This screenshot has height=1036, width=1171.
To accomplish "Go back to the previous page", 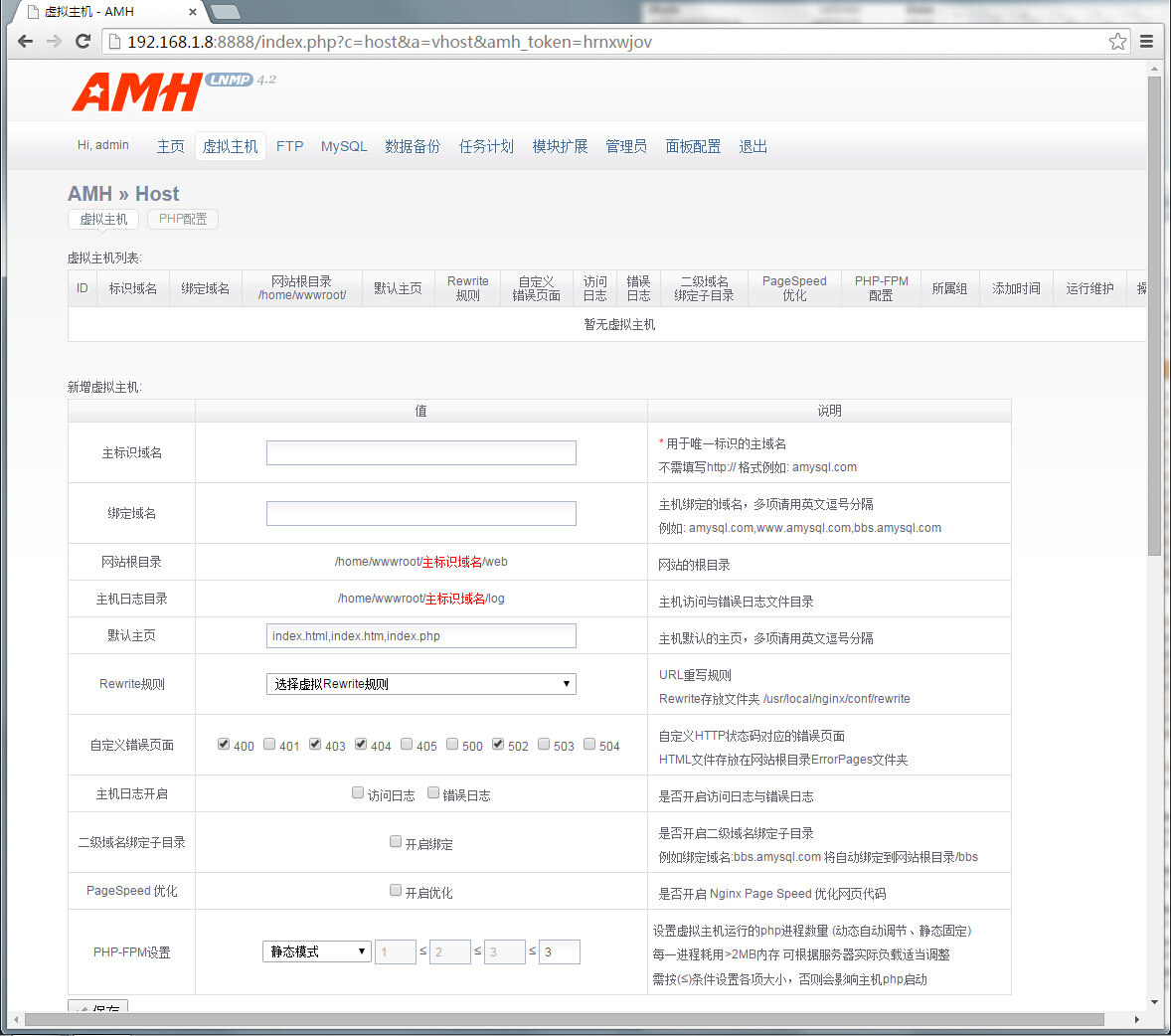I will (x=26, y=42).
